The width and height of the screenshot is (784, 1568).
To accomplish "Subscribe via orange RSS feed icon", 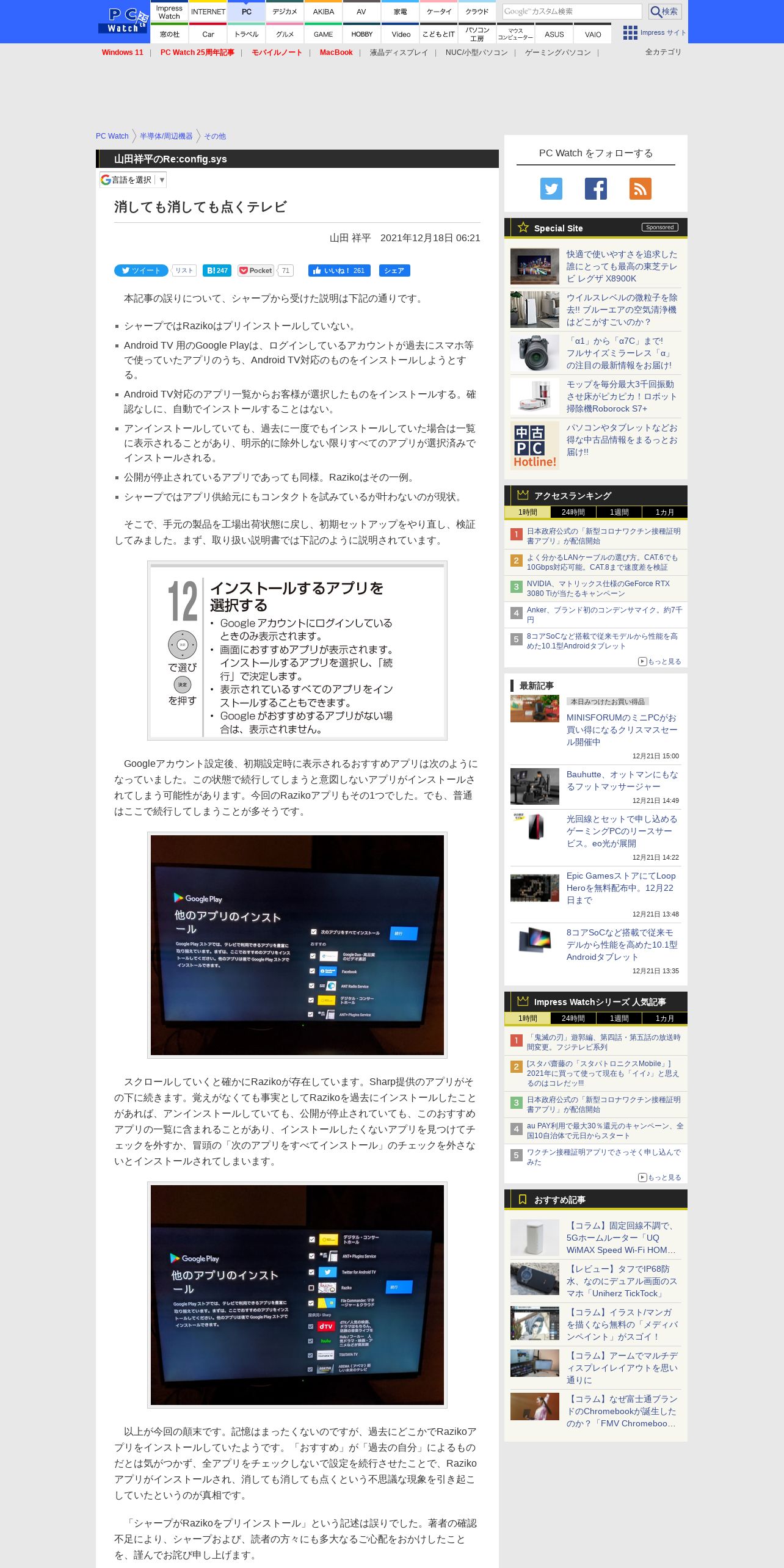I will pos(641,189).
